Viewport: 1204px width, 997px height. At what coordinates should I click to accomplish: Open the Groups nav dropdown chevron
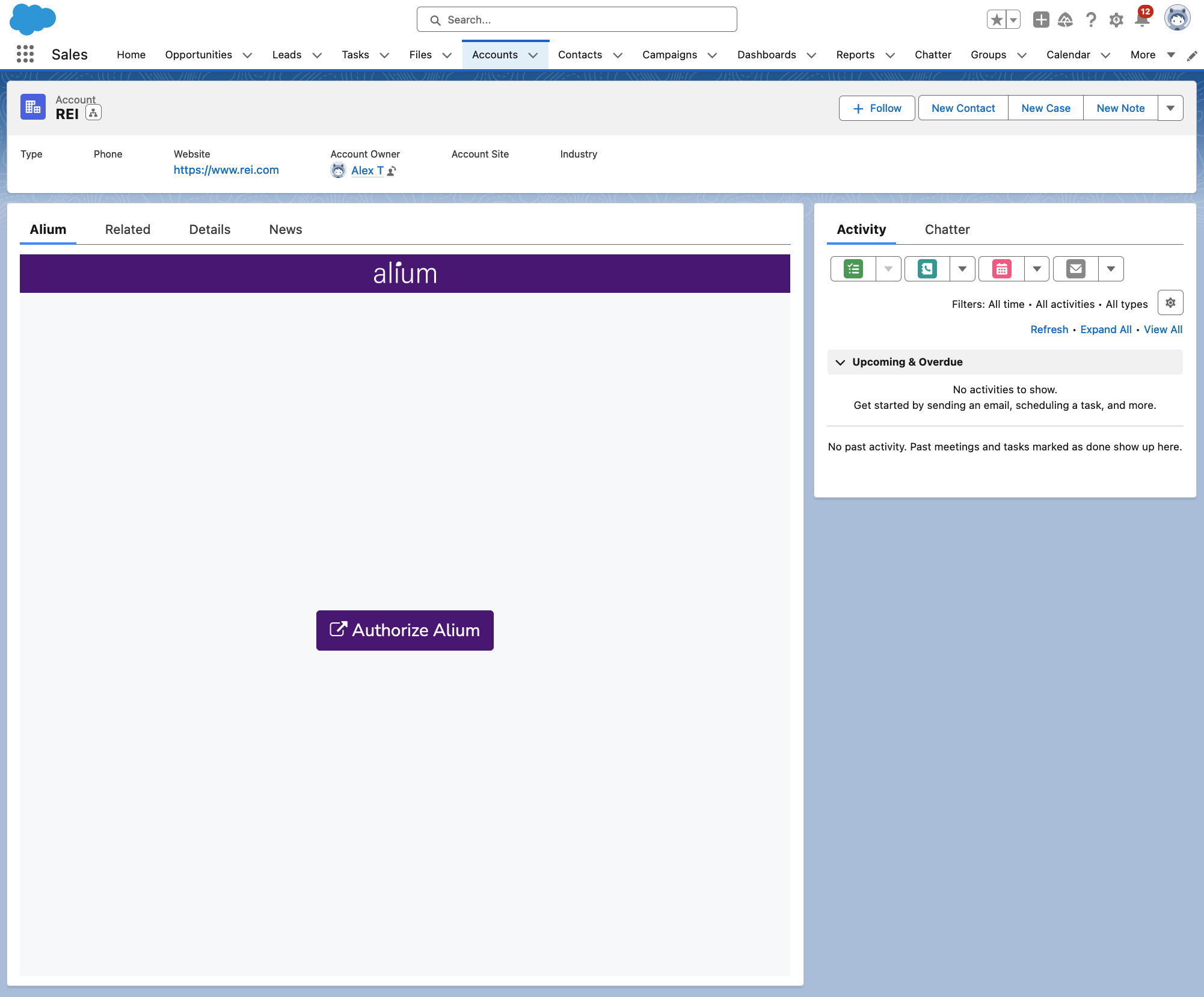tap(1021, 55)
